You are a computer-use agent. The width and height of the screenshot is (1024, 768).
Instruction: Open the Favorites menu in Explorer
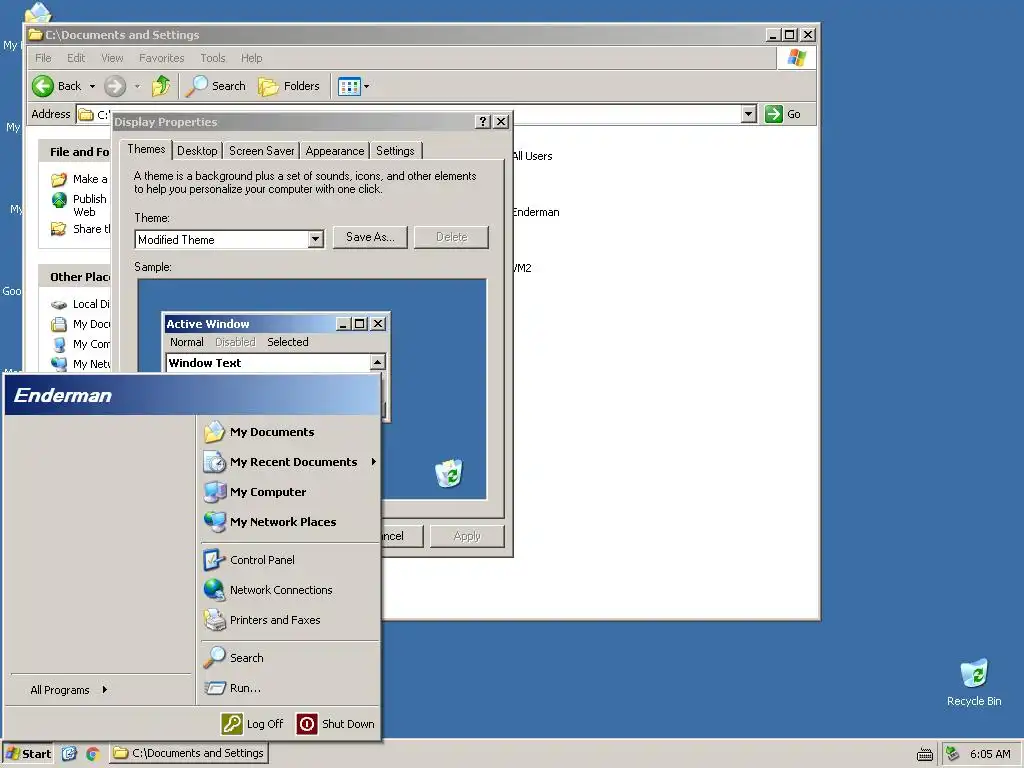[161, 58]
